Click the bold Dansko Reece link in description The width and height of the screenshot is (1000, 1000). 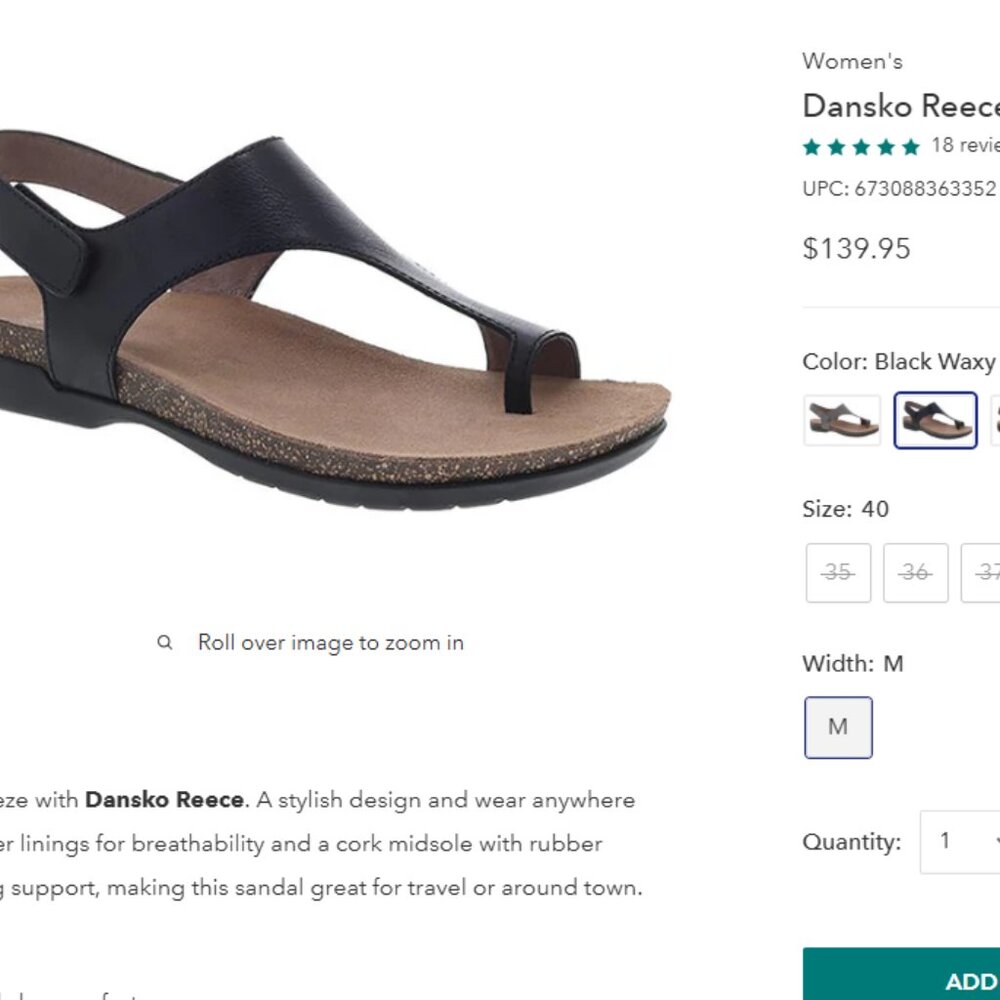[x=165, y=800]
